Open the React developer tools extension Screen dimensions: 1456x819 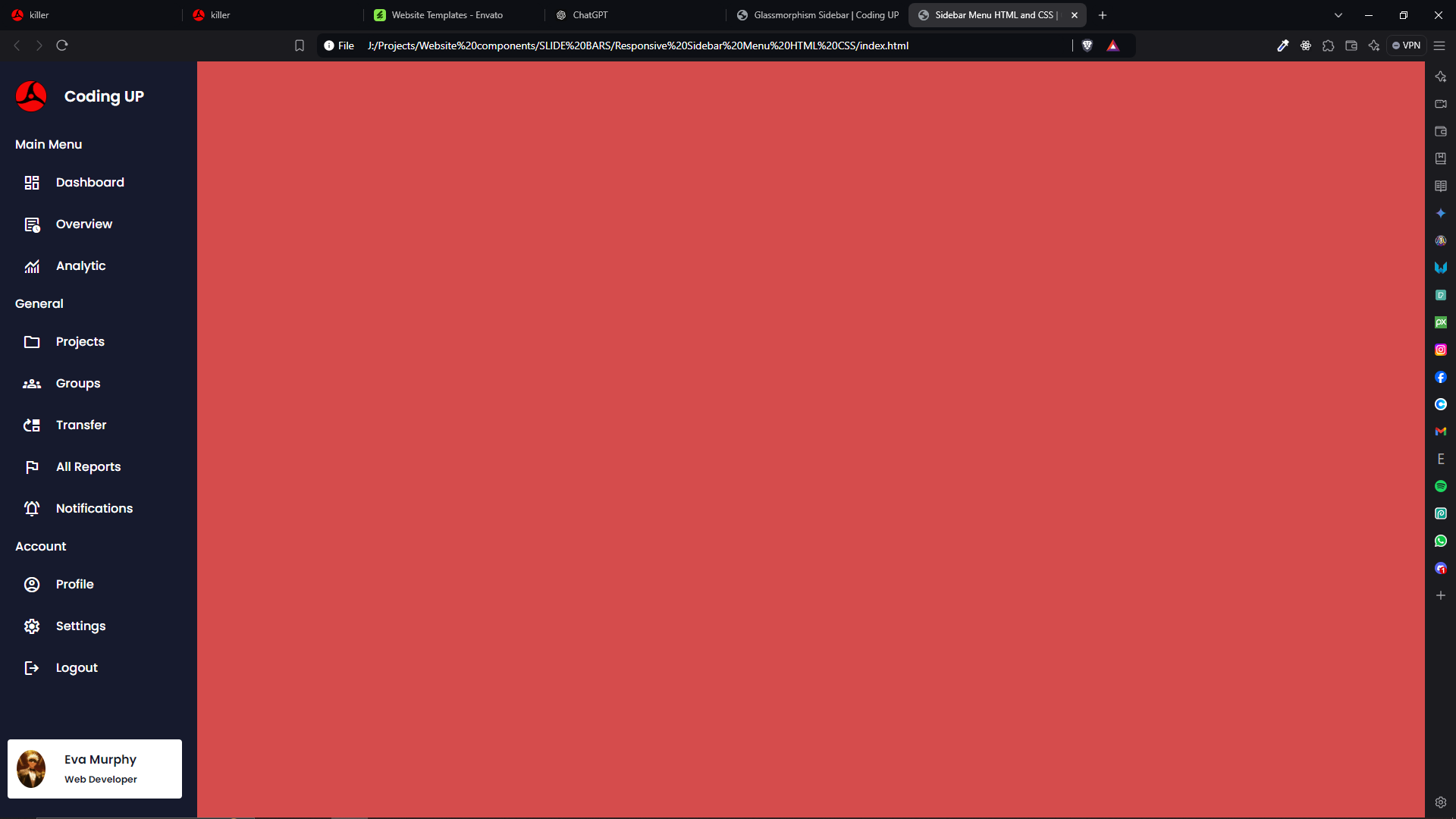[1306, 45]
